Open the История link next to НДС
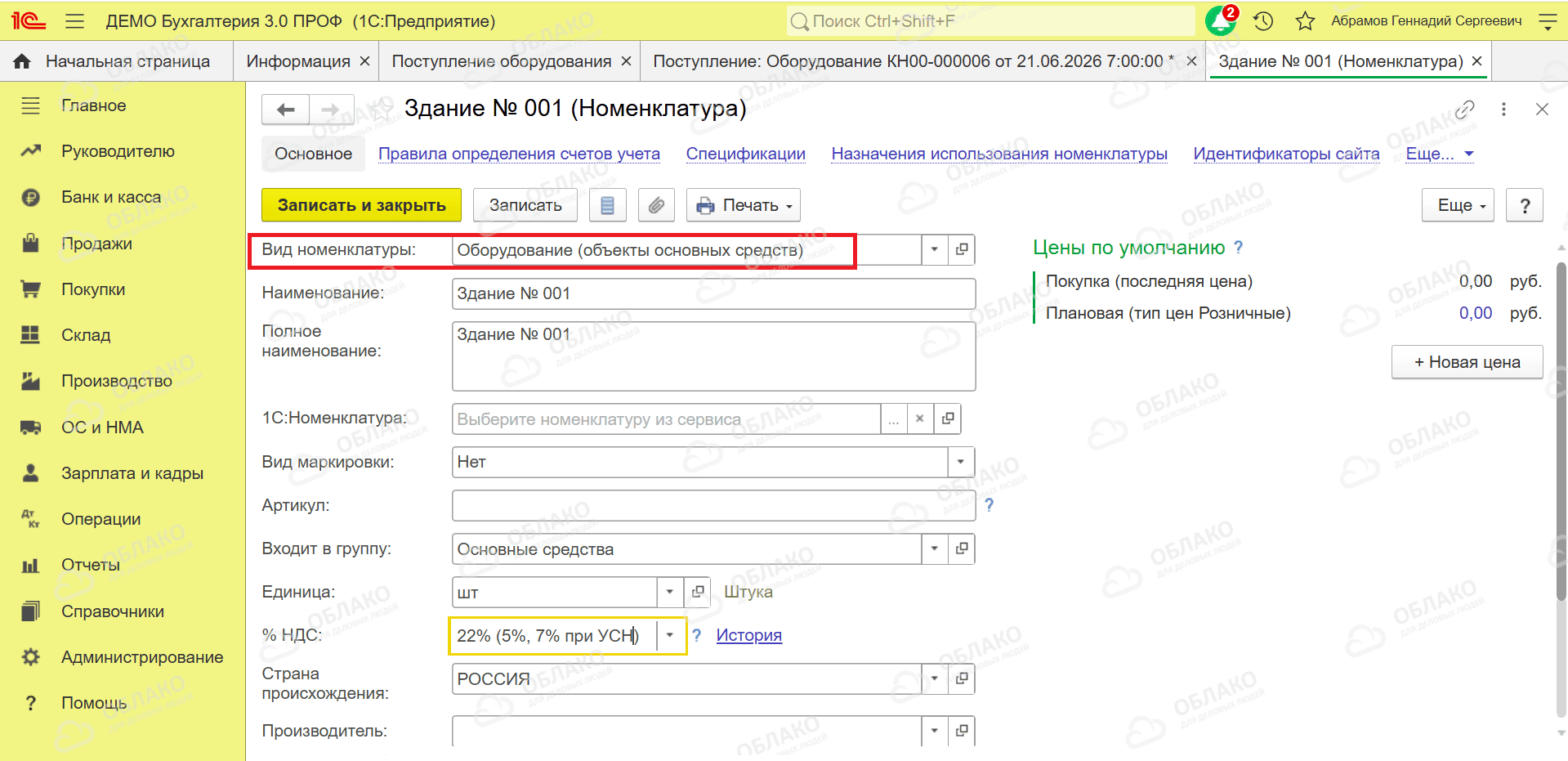 [749, 635]
